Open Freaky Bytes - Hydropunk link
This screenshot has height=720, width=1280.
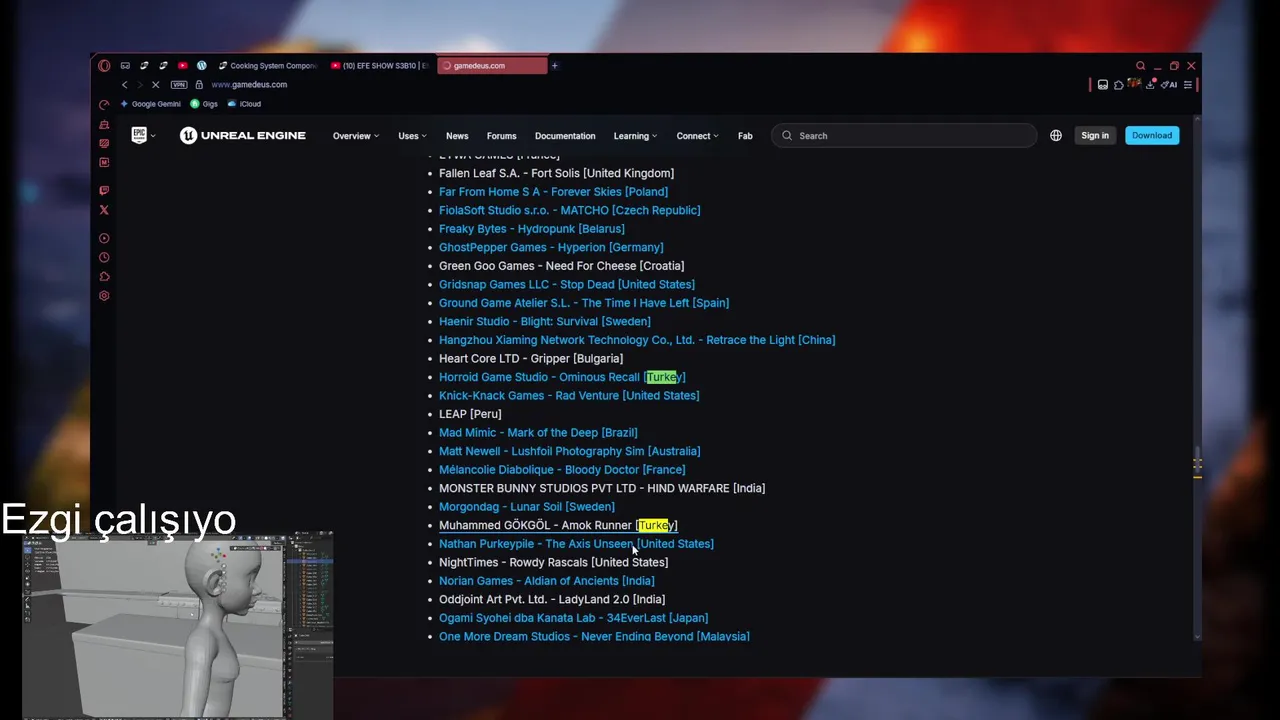[532, 229]
